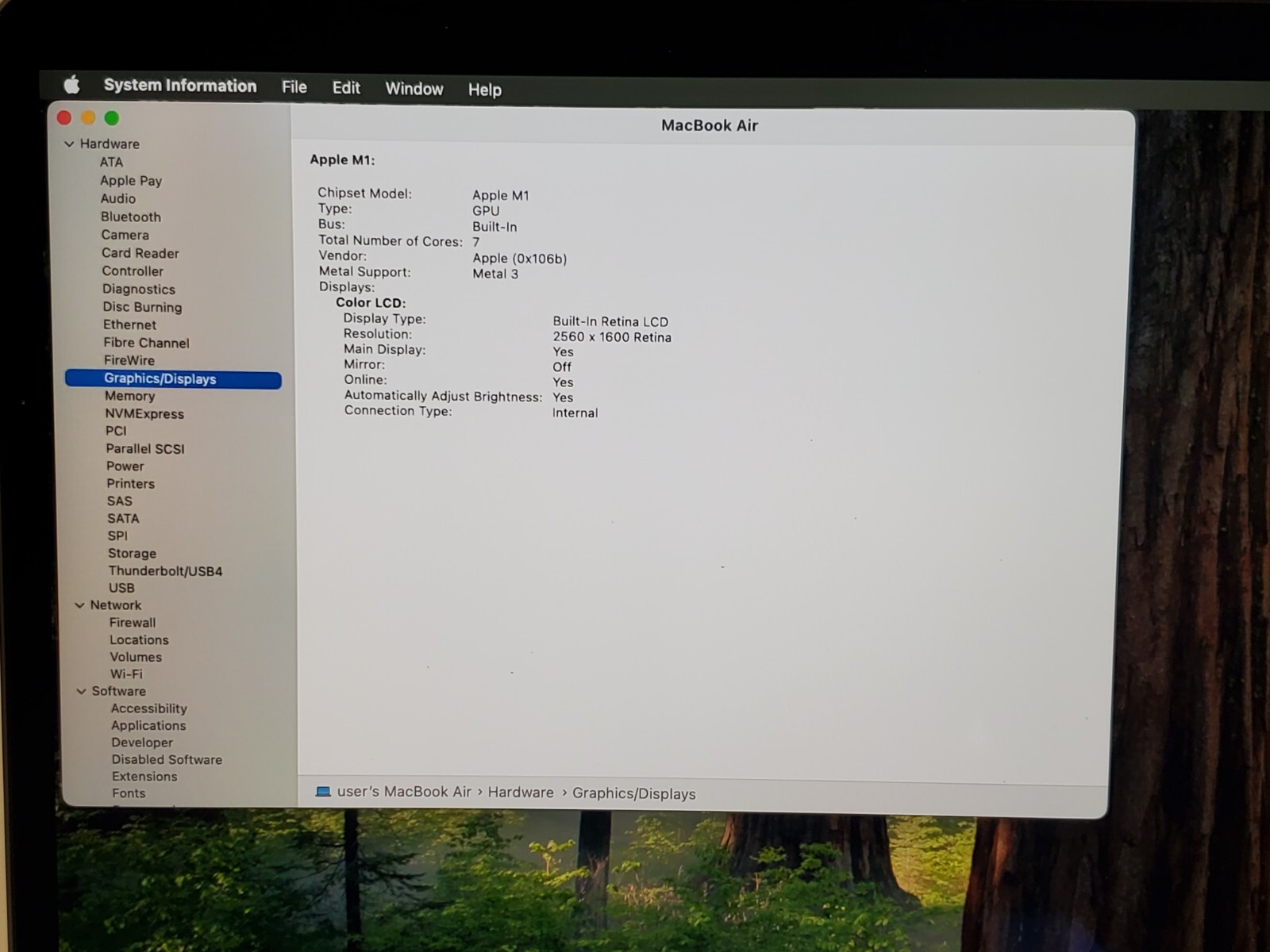Collapse the Hardware section chevron

pos(69,144)
